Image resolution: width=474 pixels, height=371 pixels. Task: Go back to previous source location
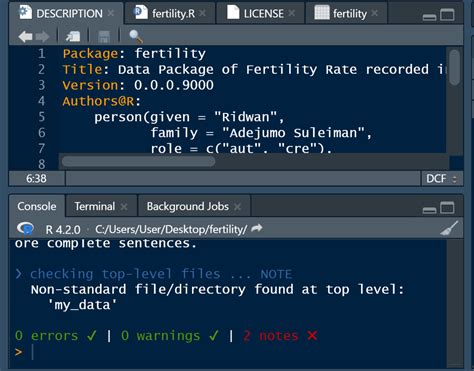25,36
